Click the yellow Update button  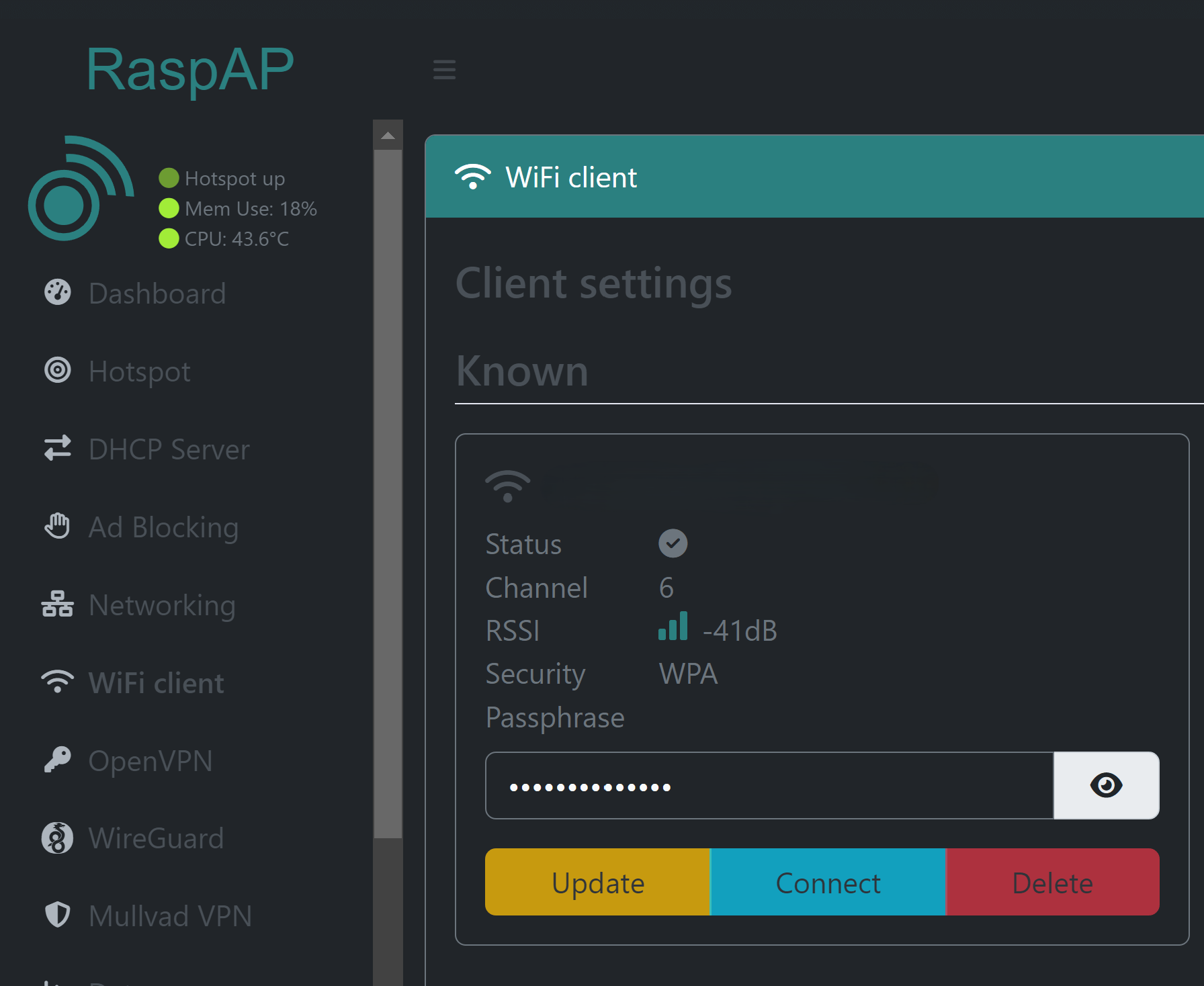coord(598,882)
